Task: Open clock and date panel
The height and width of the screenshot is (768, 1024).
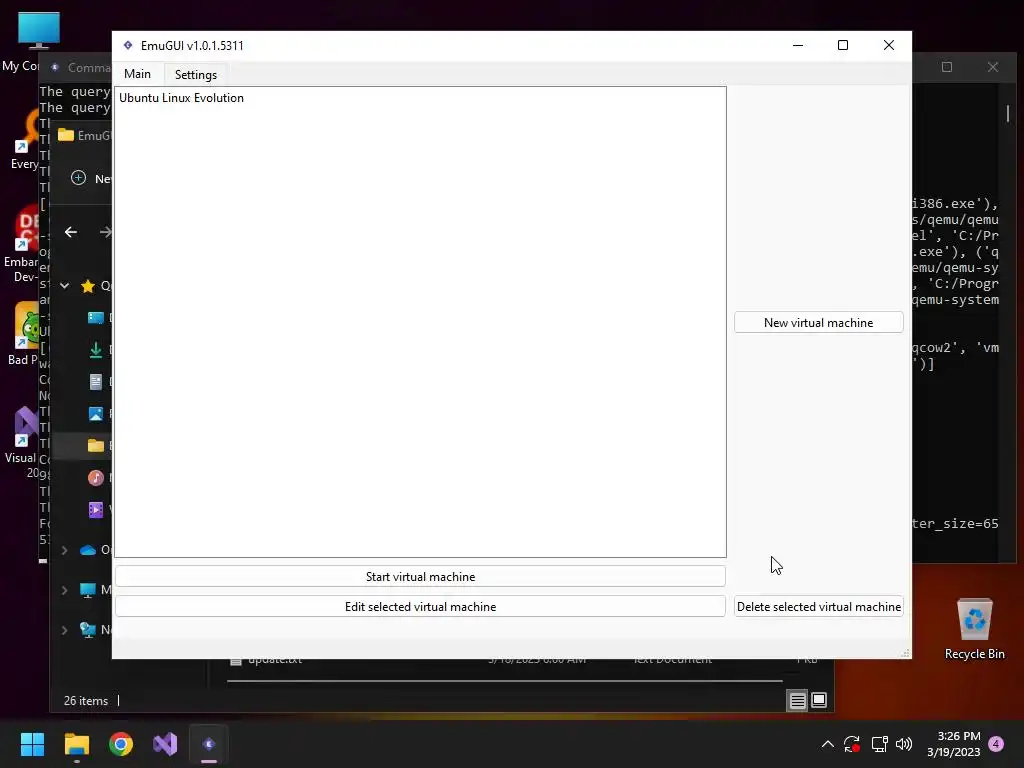Action: [x=953, y=744]
